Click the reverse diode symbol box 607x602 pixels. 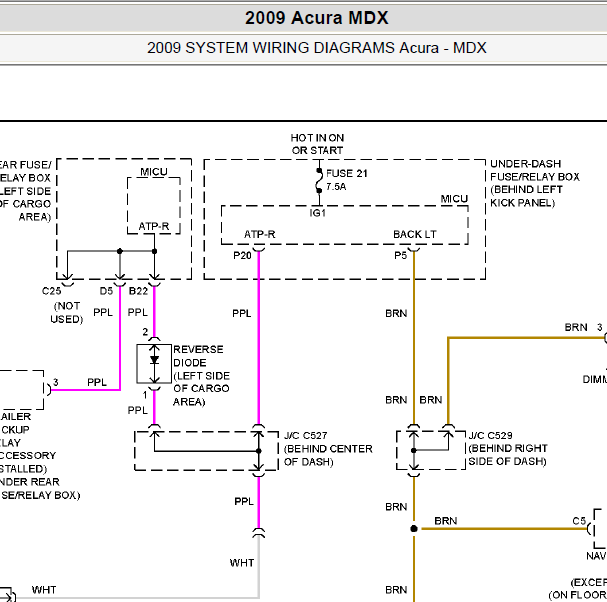pyautogui.click(x=154, y=364)
